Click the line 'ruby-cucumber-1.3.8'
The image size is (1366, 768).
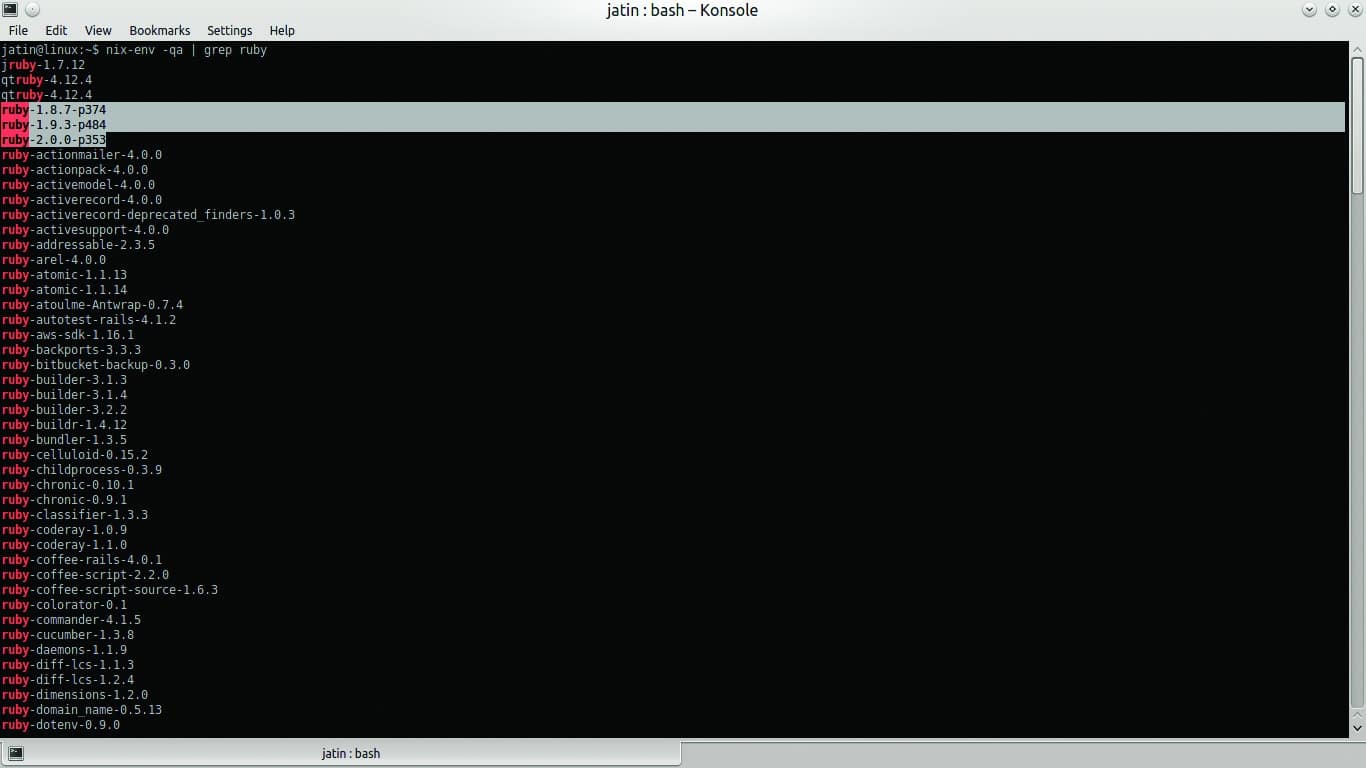coord(68,635)
